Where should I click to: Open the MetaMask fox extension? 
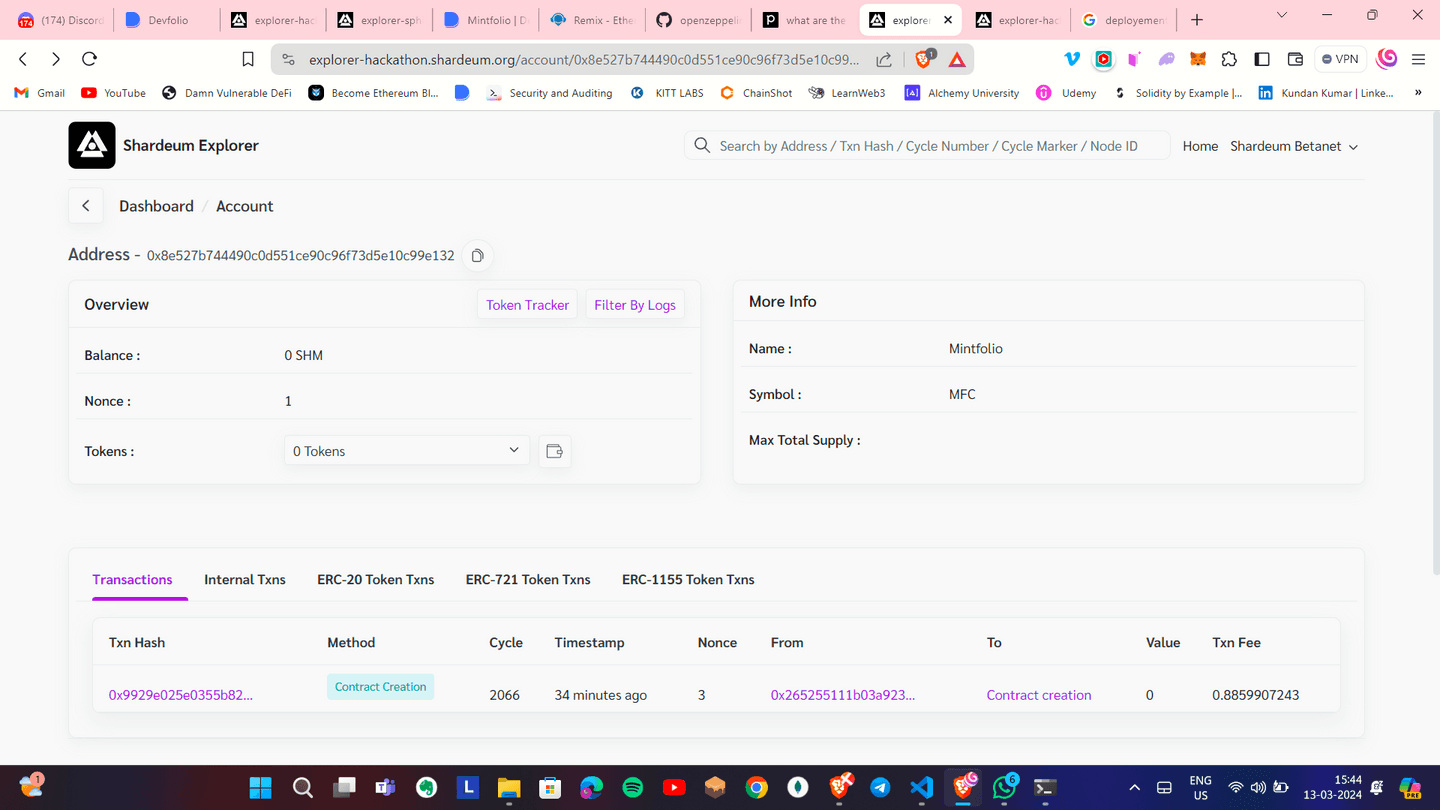coord(1197,59)
